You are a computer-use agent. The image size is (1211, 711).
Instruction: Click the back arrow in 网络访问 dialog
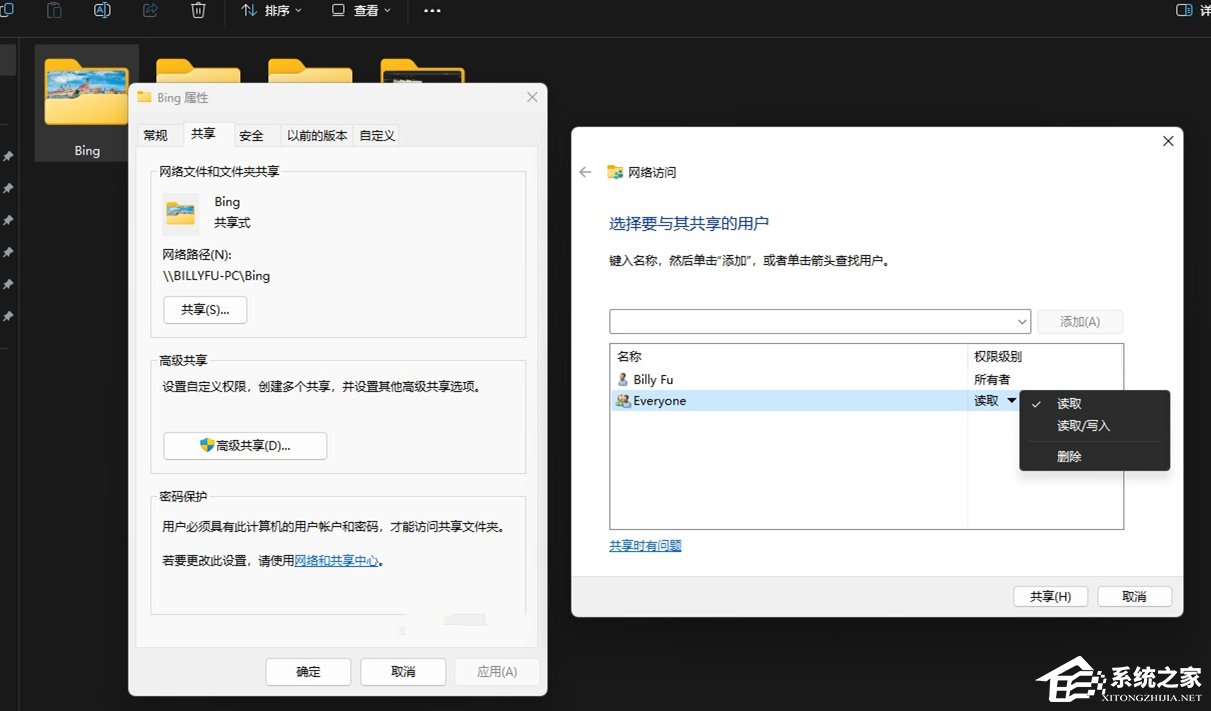(585, 171)
